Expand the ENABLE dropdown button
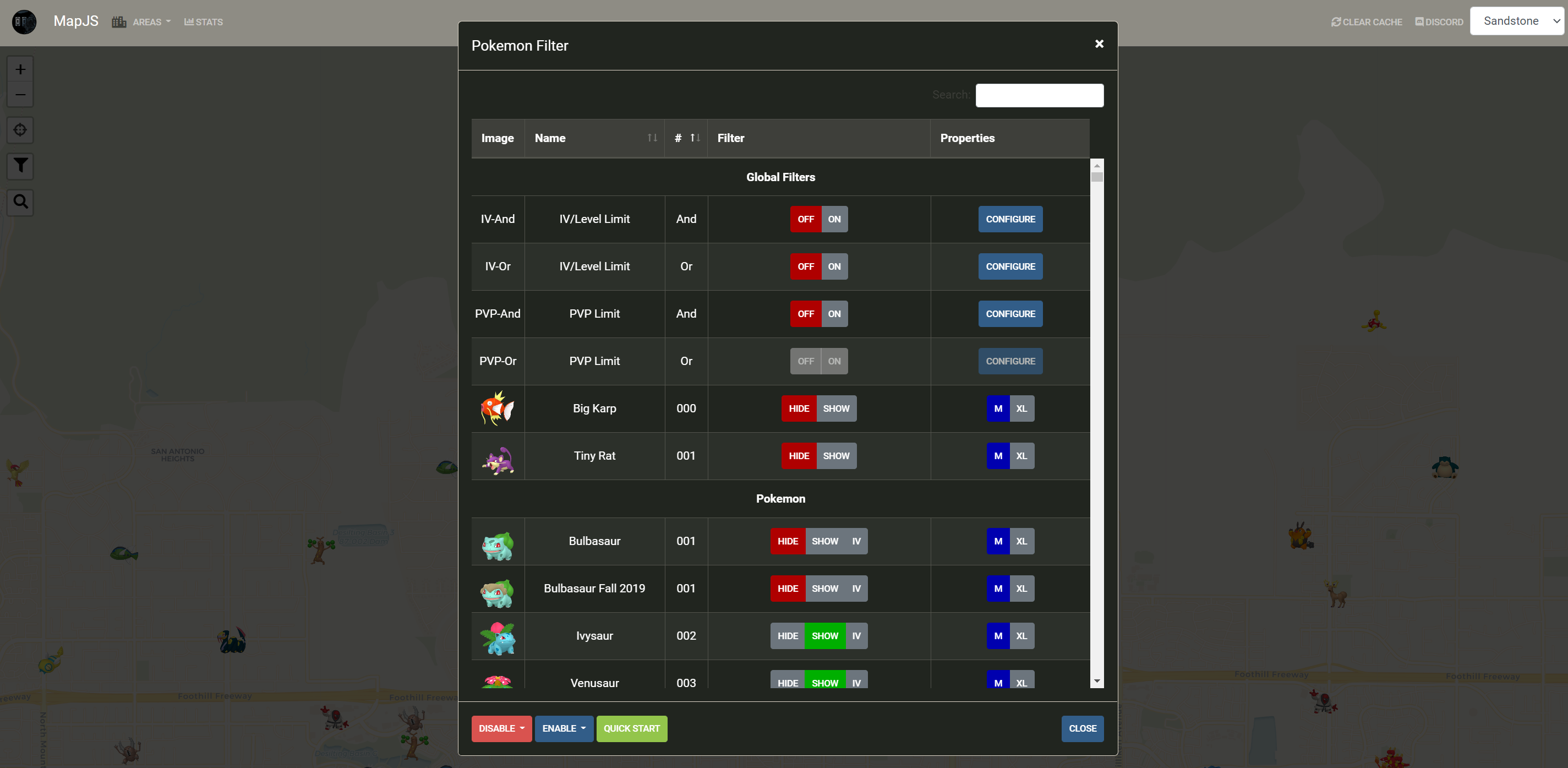Screen dimensions: 1568x768 click(x=564, y=728)
